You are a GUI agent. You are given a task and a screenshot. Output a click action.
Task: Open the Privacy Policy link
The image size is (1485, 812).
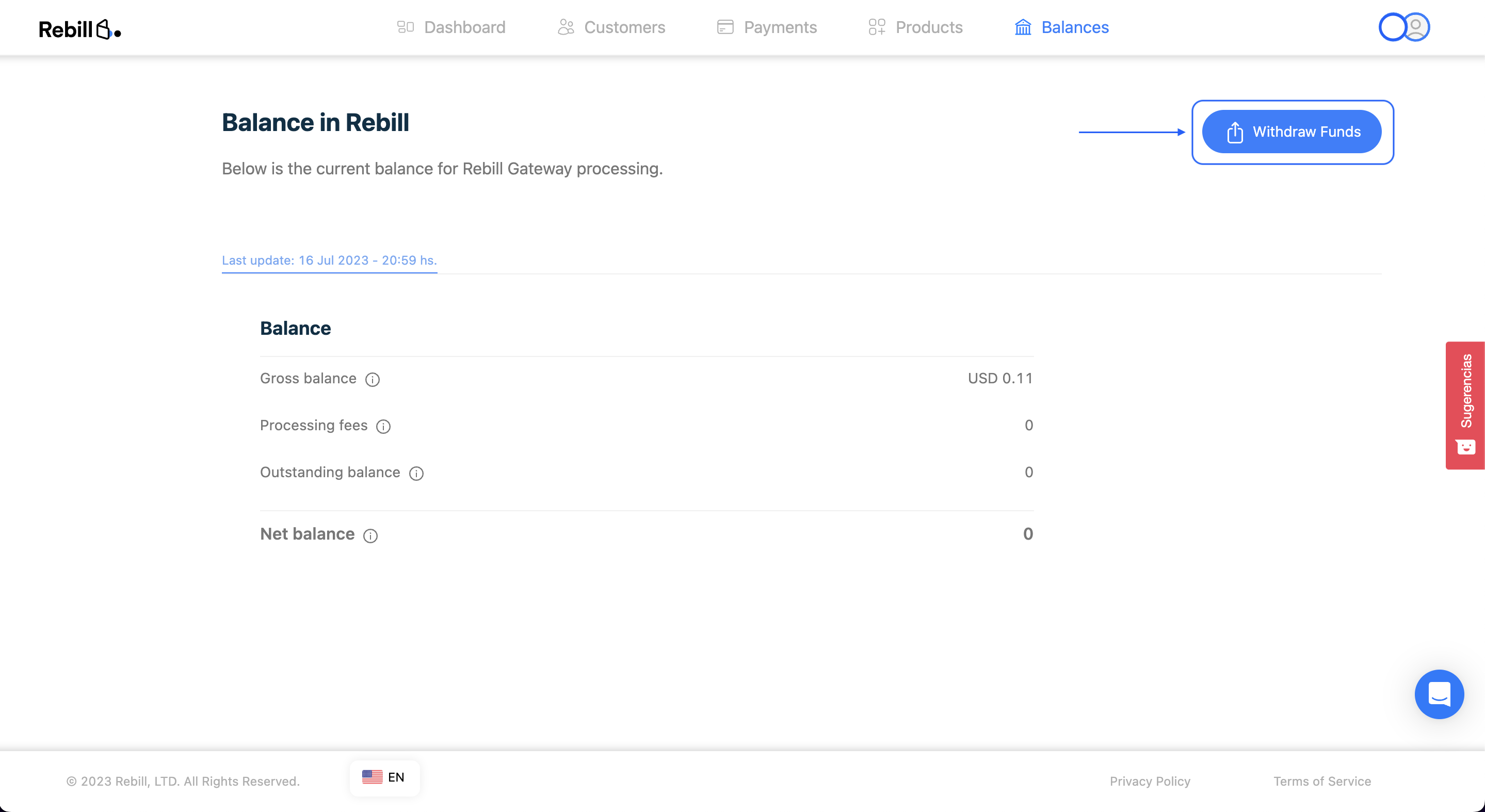[x=1150, y=781]
